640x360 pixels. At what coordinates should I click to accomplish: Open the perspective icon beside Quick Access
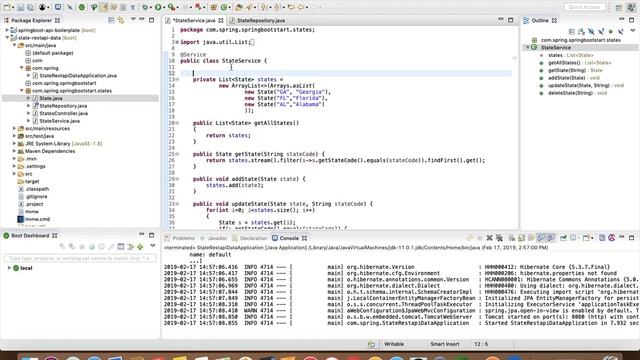click(619, 7)
